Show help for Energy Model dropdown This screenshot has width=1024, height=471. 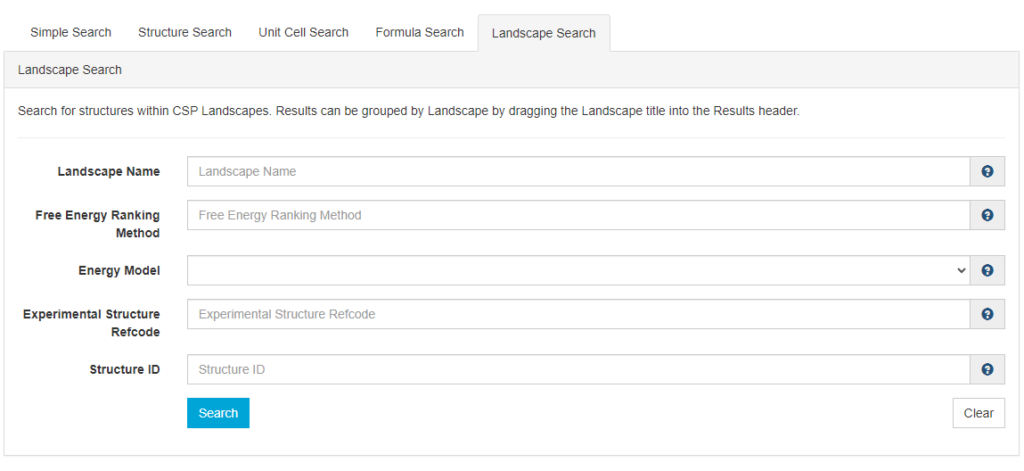987,270
